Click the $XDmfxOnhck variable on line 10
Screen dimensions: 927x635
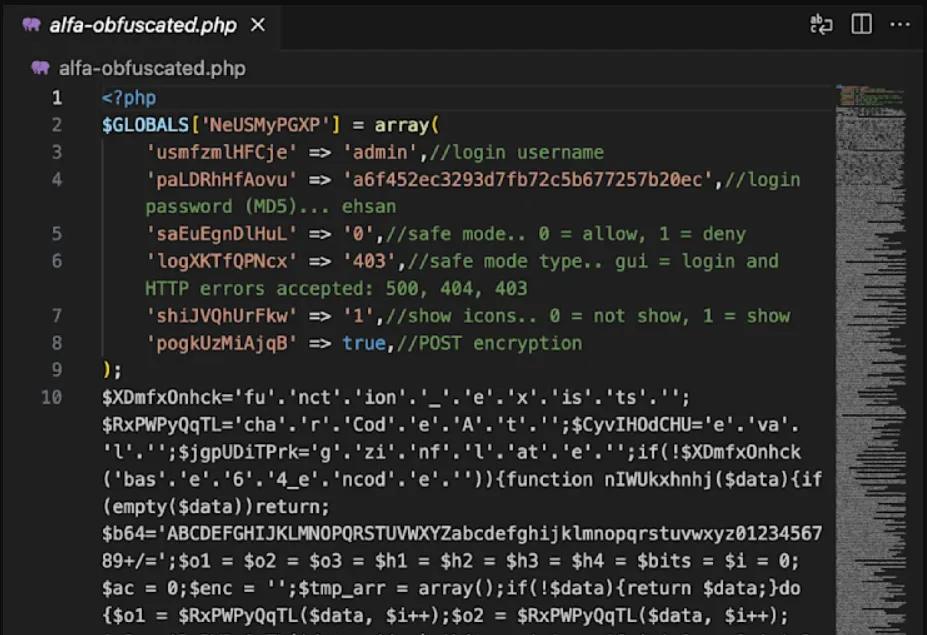[162, 397]
